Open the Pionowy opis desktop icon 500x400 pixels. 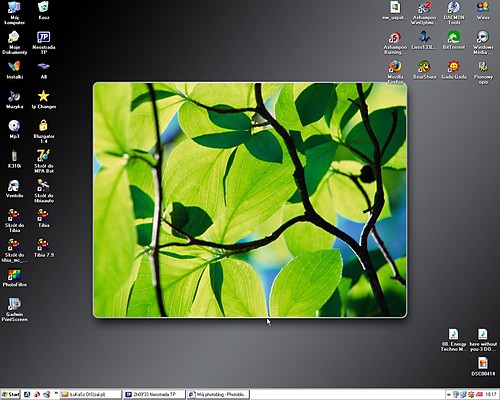pyautogui.click(x=483, y=72)
